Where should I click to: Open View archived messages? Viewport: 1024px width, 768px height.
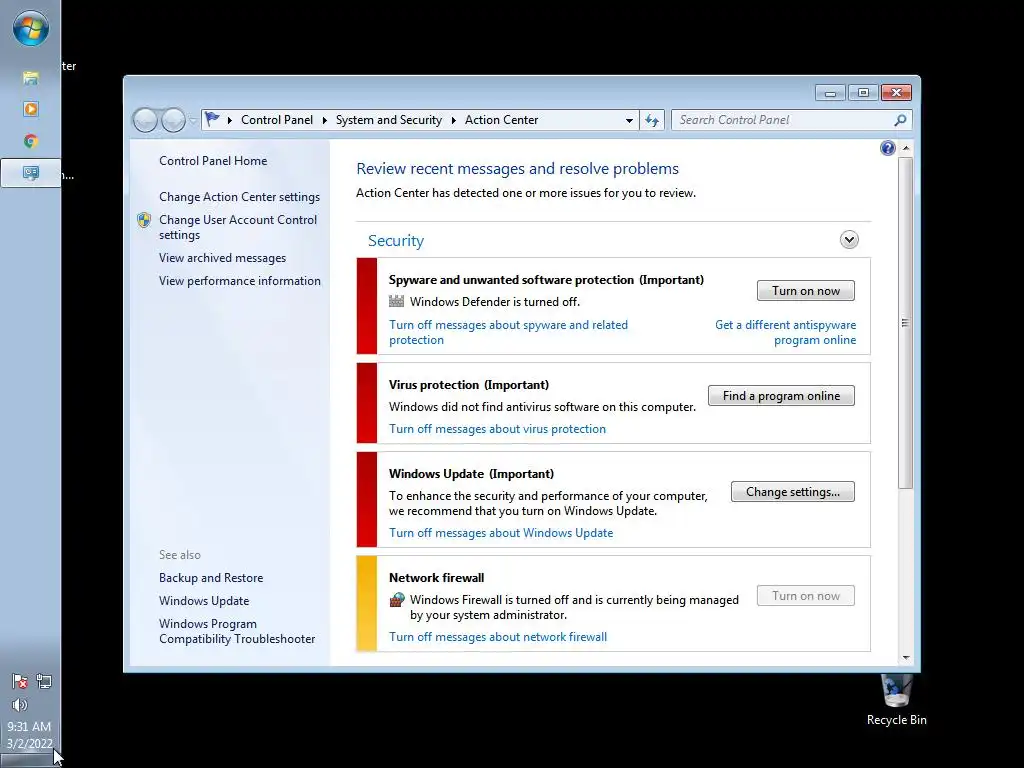click(223, 258)
